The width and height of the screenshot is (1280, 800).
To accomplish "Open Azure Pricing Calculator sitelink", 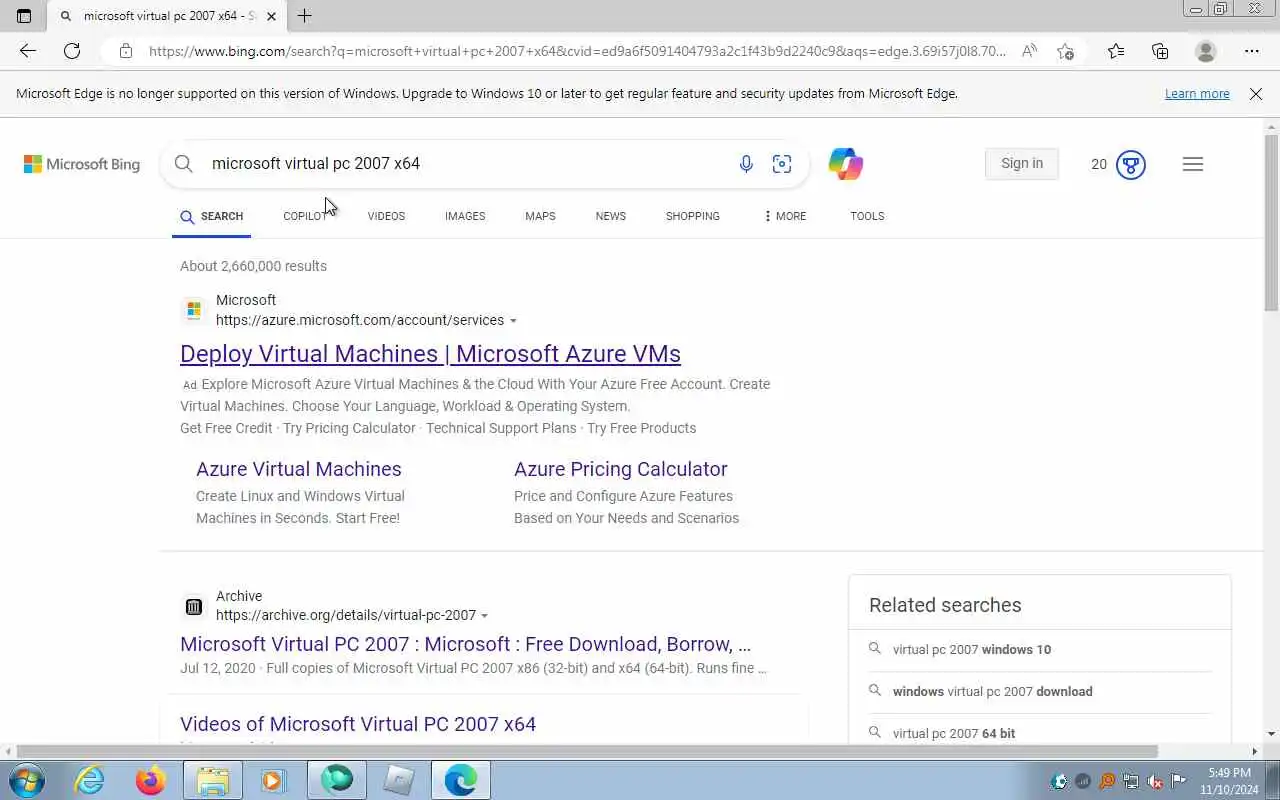I will click(621, 469).
